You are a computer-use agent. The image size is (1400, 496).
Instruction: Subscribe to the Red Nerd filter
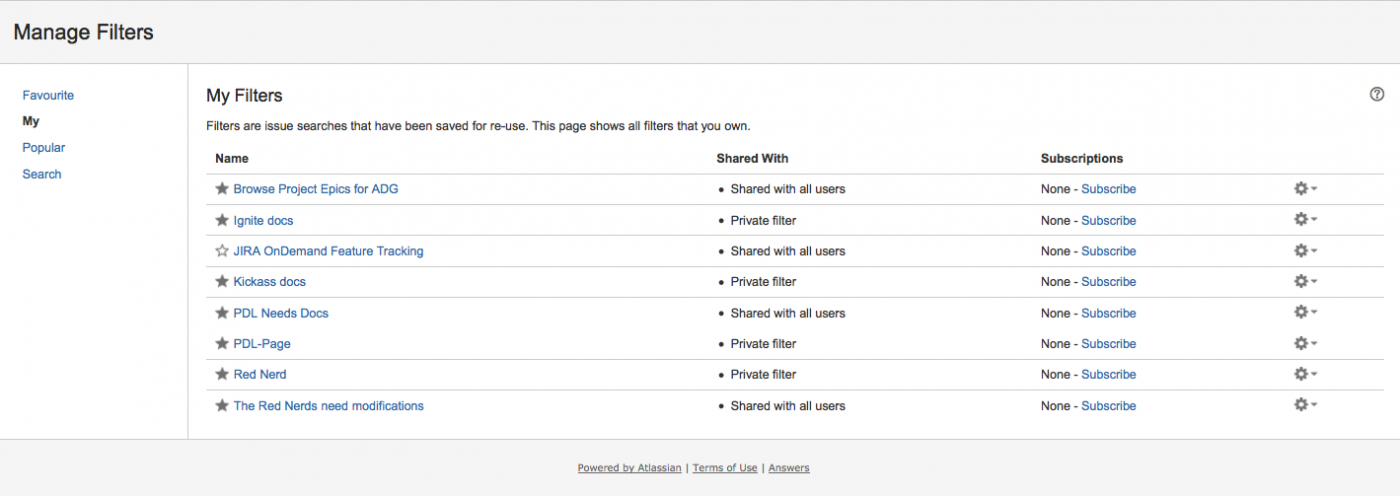pyautogui.click(x=1108, y=374)
